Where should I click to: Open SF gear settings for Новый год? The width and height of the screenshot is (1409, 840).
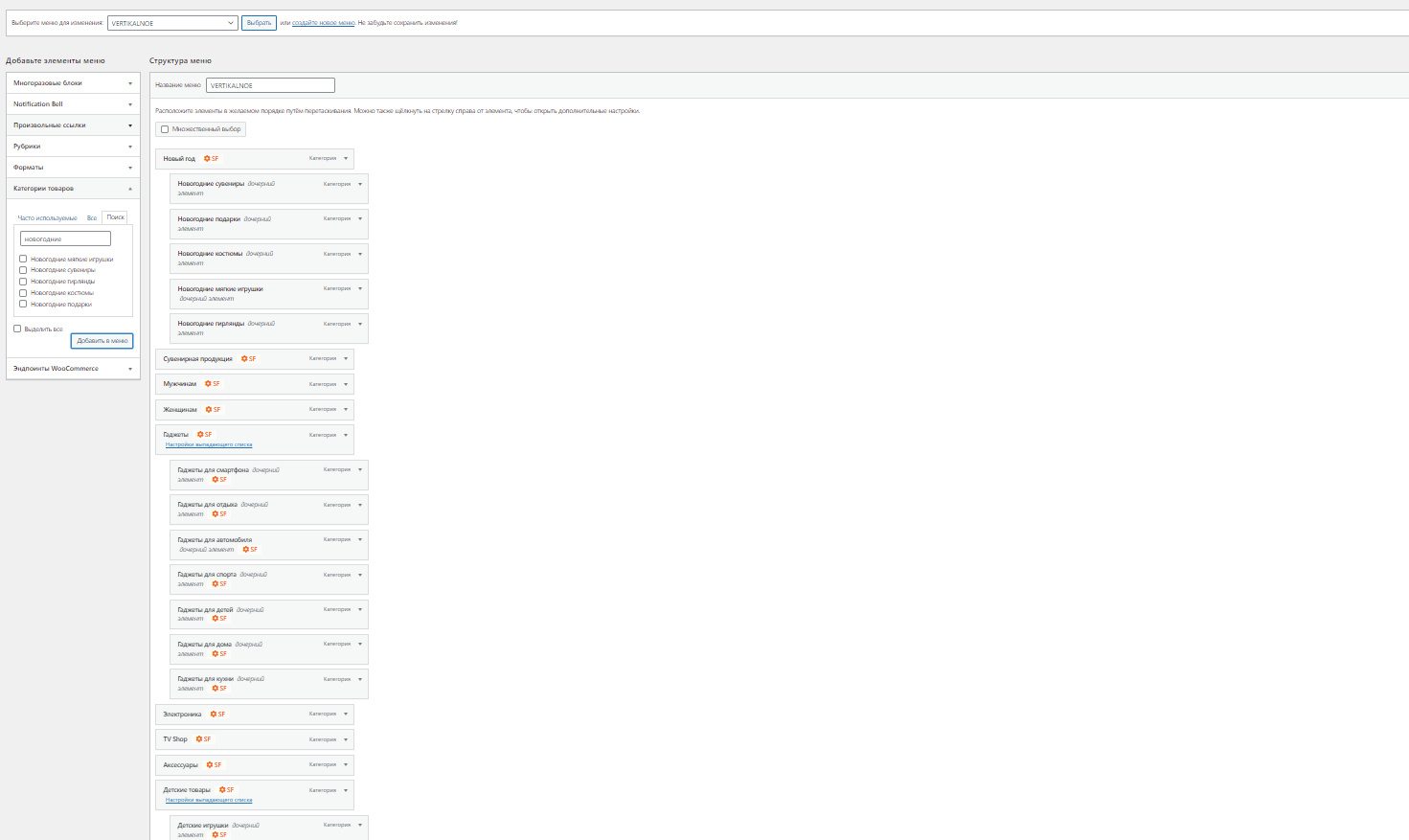(211, 159)
